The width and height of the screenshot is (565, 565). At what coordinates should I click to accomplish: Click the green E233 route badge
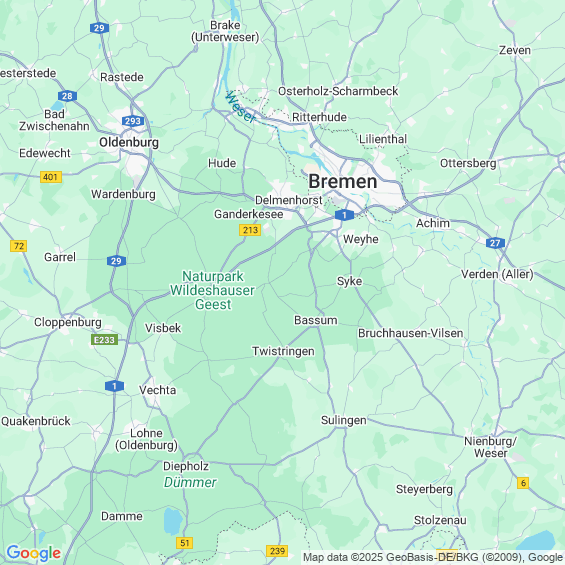104,340
